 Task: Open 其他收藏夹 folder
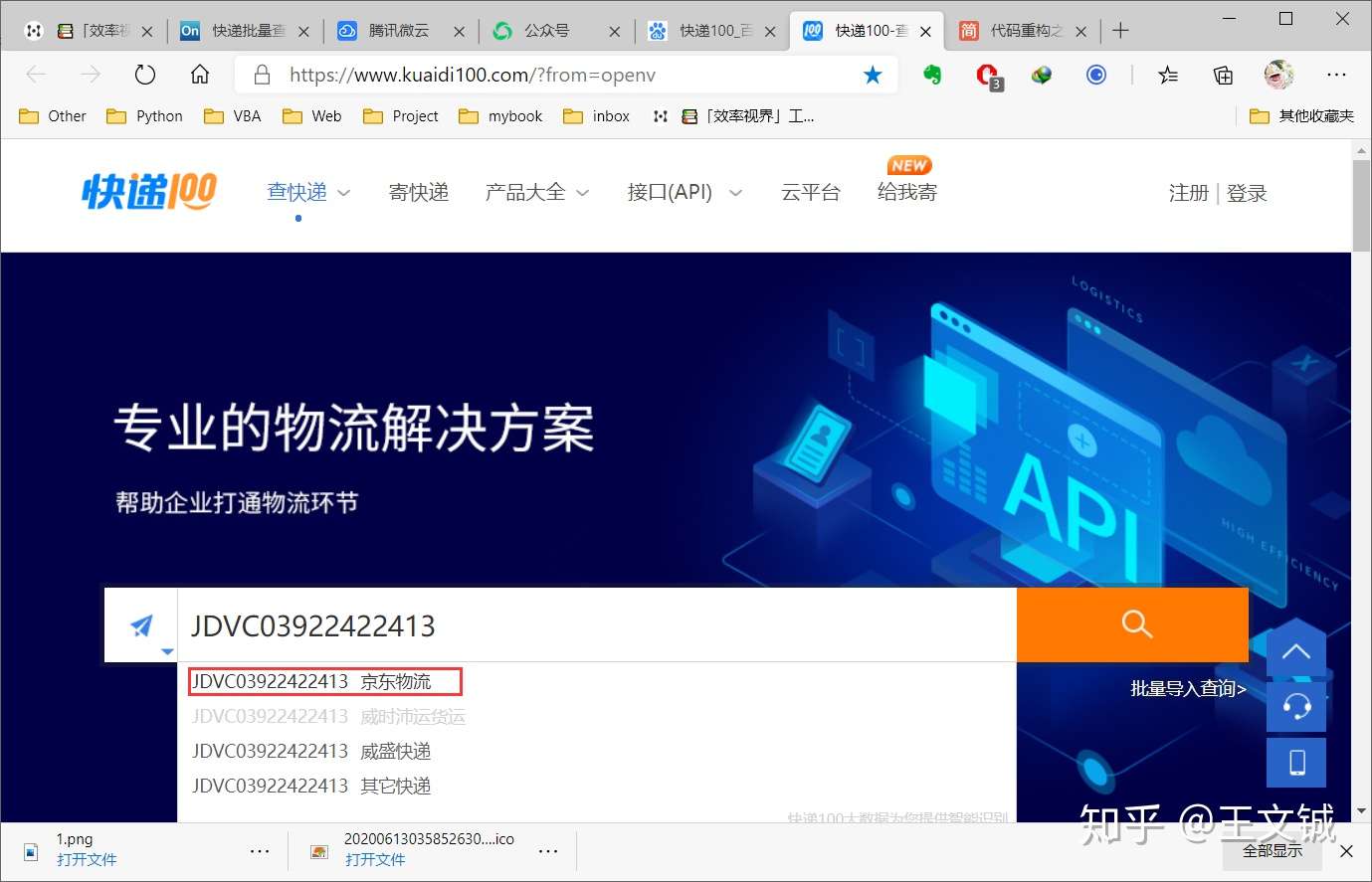[x=1302, y=116]
